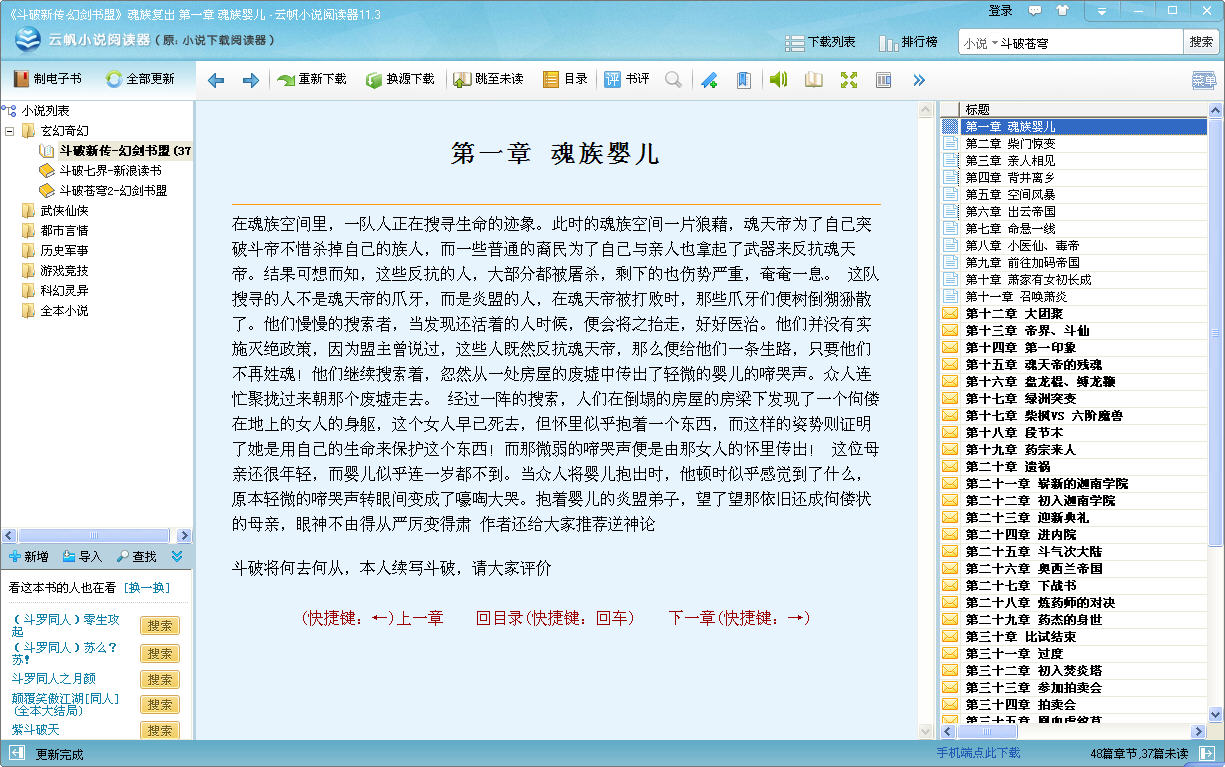Click the blue bookmark icon
Viewport: 1225px width, 767px height.
pos(743,80)
